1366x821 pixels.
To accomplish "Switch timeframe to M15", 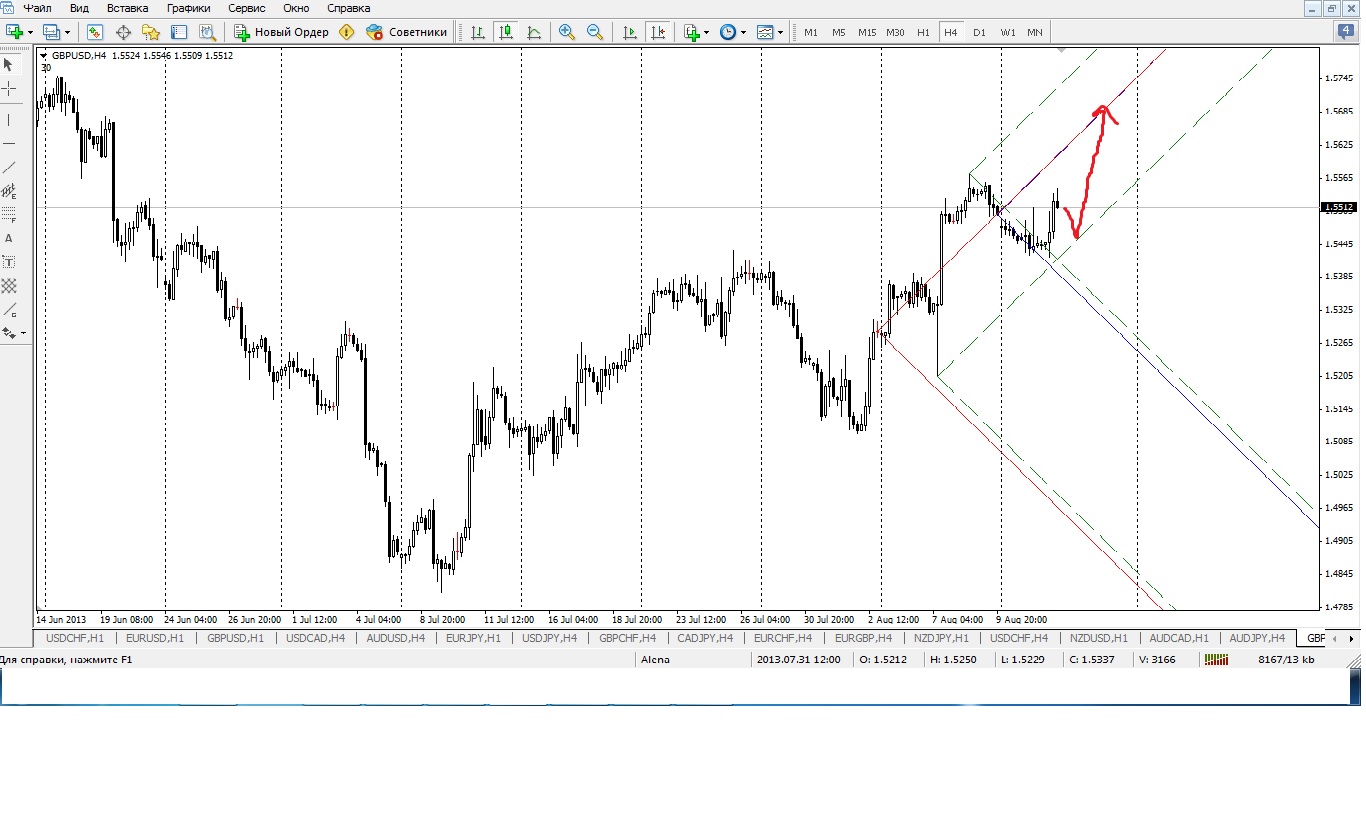I will point(867,32).
